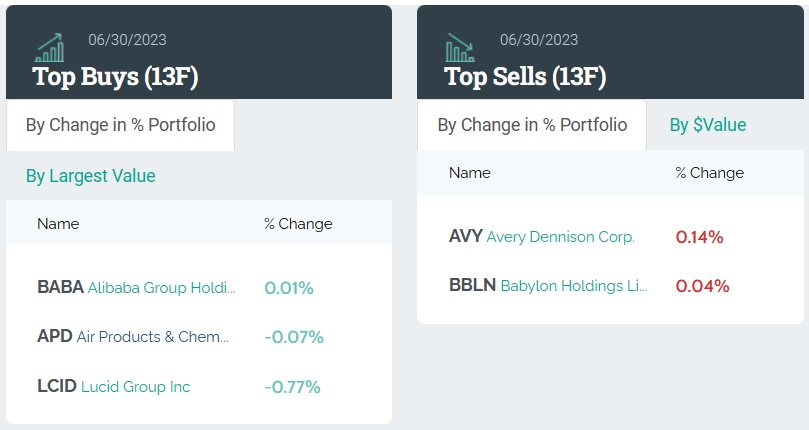Click the APD ticker symbol
The width and height of the screenshot is (809, 430).
coord(54,337)
